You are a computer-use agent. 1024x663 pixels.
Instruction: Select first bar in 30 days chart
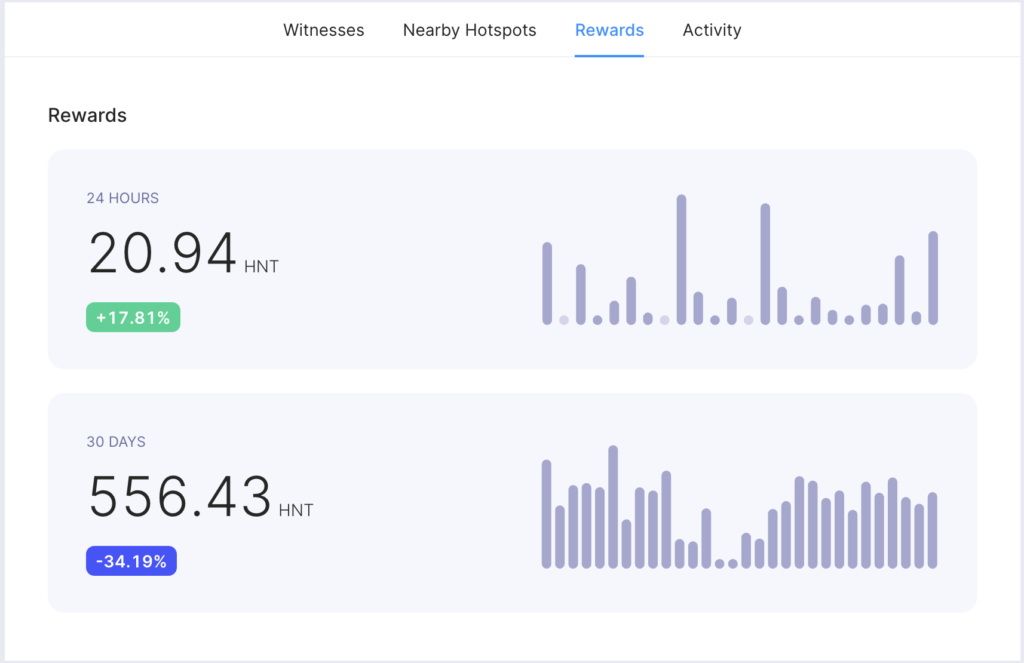pos(547,514)
